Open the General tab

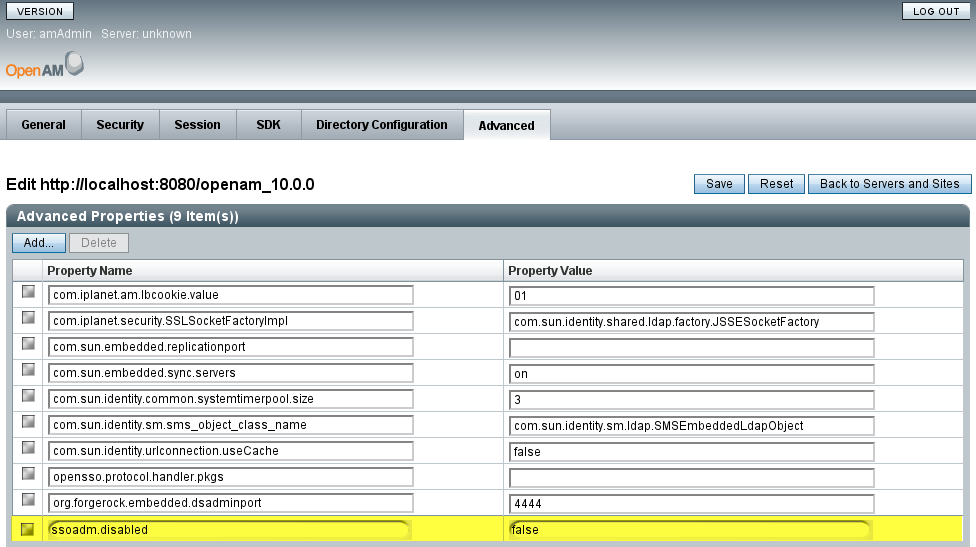click(x=44, y=125)
